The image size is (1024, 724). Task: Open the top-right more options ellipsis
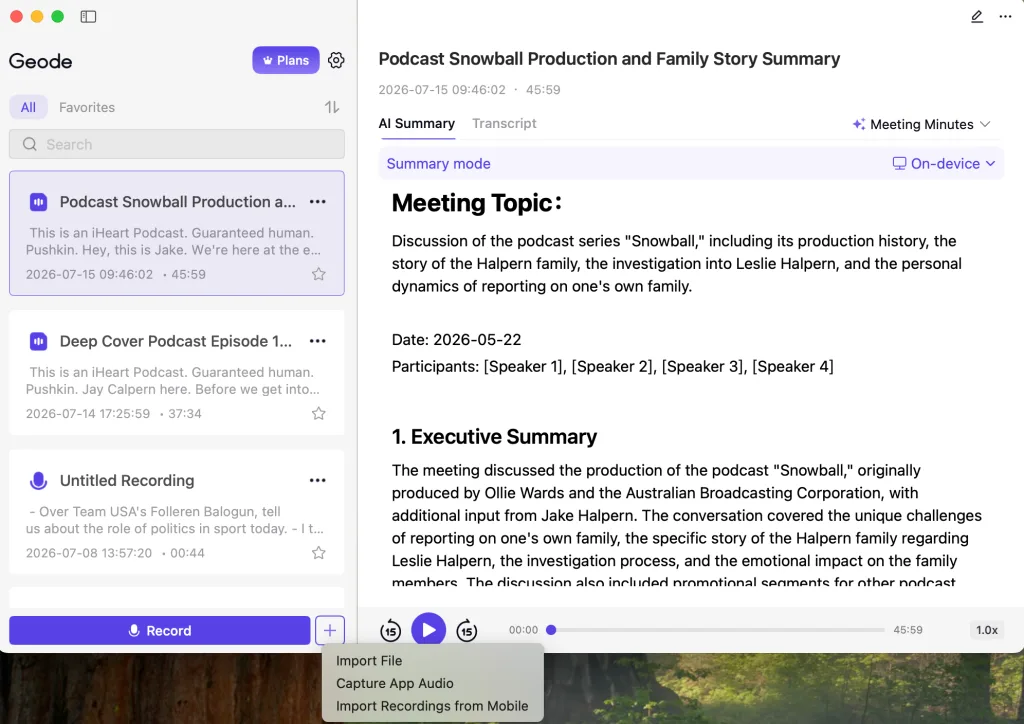coord(1005,16)
